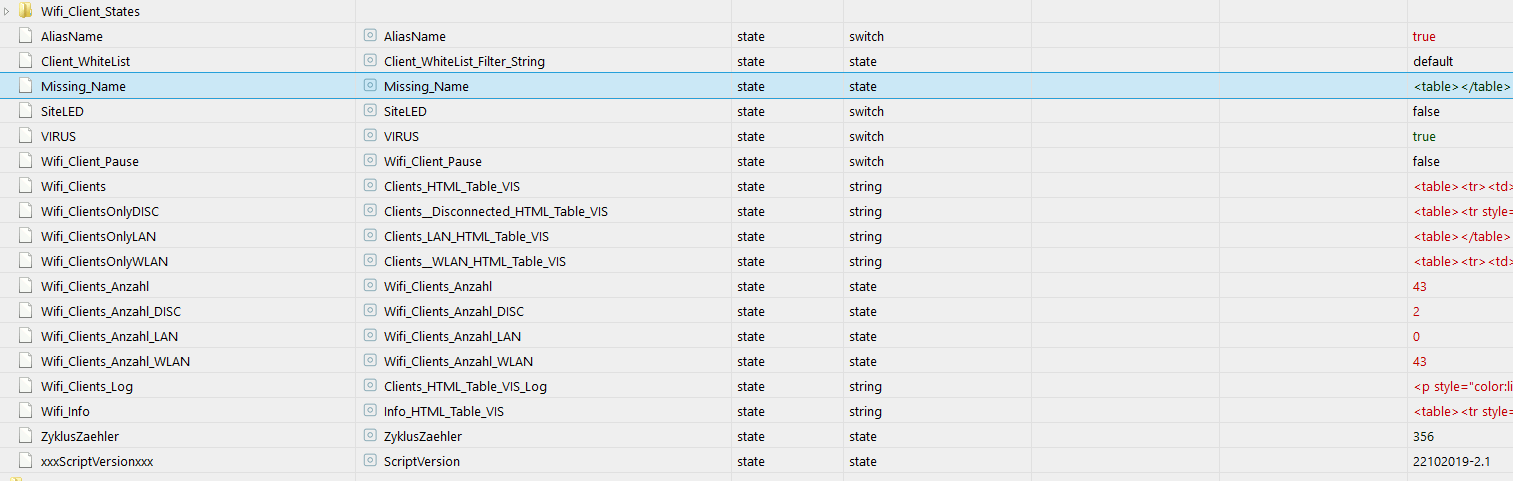Select the Wifi_Clients_Anzahl_LAN tree item
Image resolution: width=1513 pixels, height=481 pixels.
tap(109, 336)
